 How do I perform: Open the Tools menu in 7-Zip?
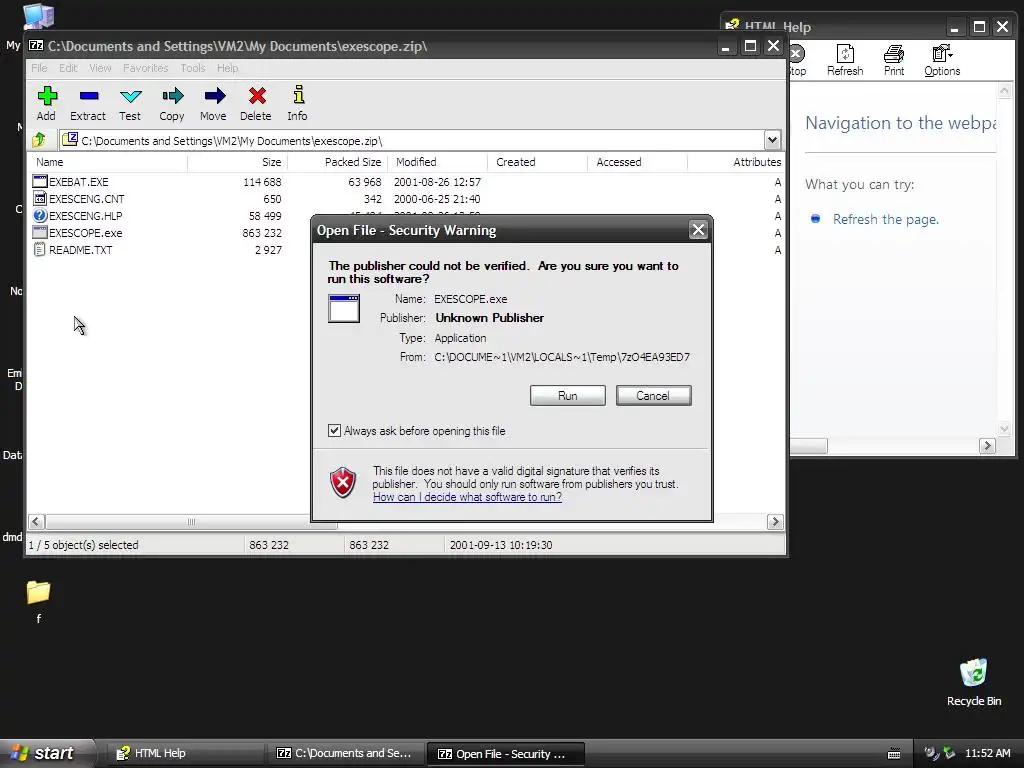click(x=193, y=68)
